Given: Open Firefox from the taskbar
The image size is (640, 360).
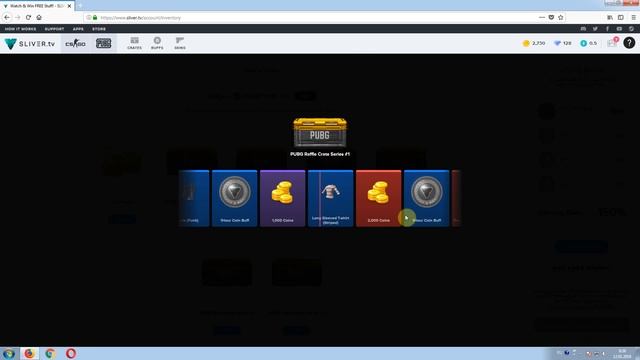Looking at the screenshot, I should click(x=29, y=353).
